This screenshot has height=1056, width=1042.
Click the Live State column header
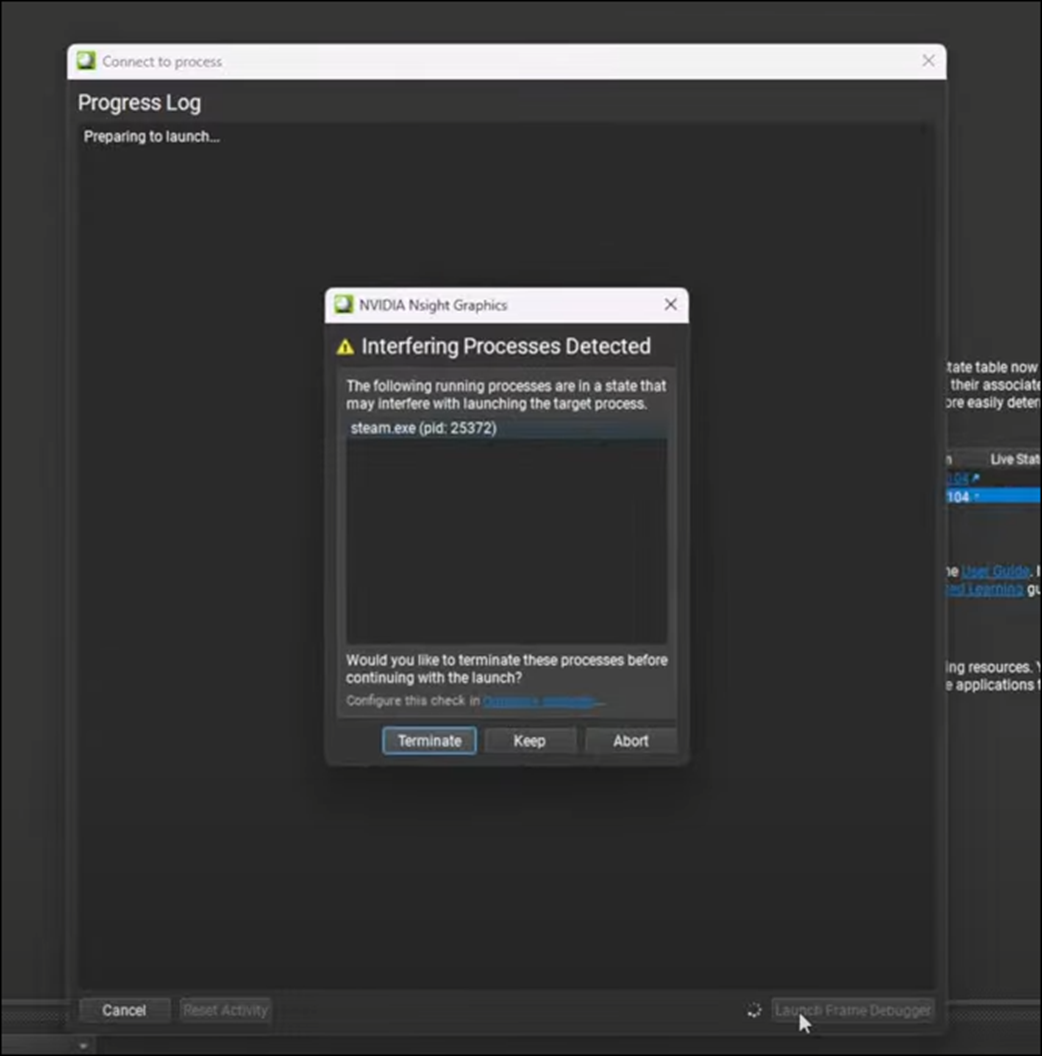[x=1015, y=459]
